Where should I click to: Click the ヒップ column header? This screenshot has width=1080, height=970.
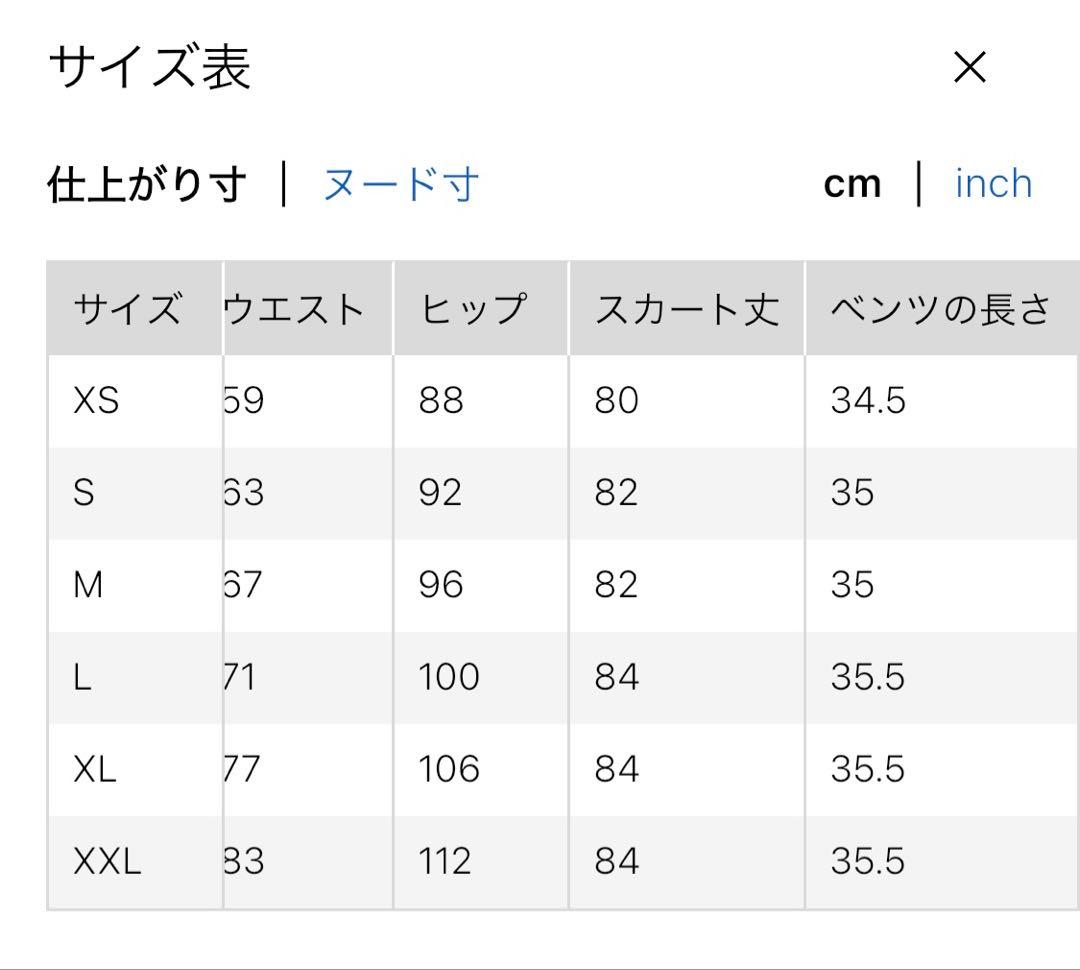click(x=472, y=309)
